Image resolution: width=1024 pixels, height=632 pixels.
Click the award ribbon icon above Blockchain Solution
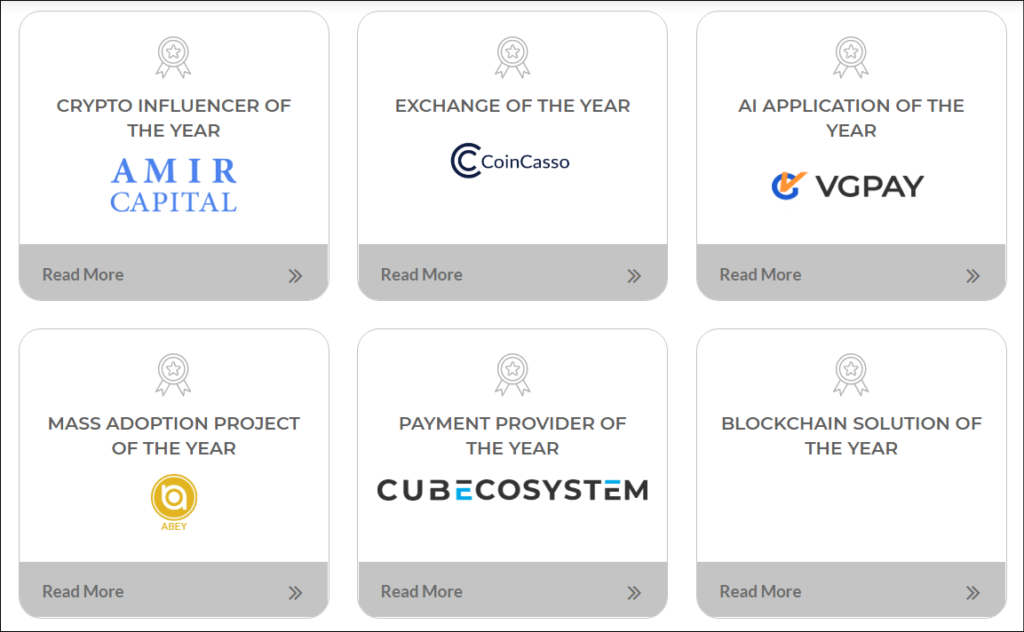(851, 375)
